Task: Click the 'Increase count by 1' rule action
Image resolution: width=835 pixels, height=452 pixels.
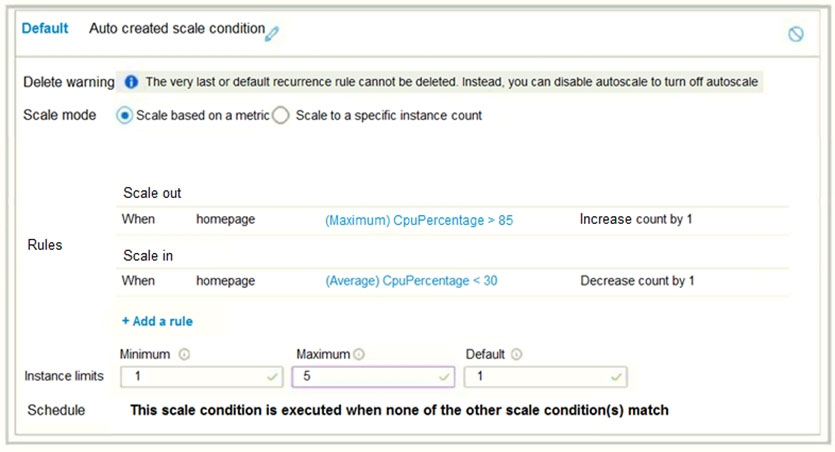Action: point(636,219)
